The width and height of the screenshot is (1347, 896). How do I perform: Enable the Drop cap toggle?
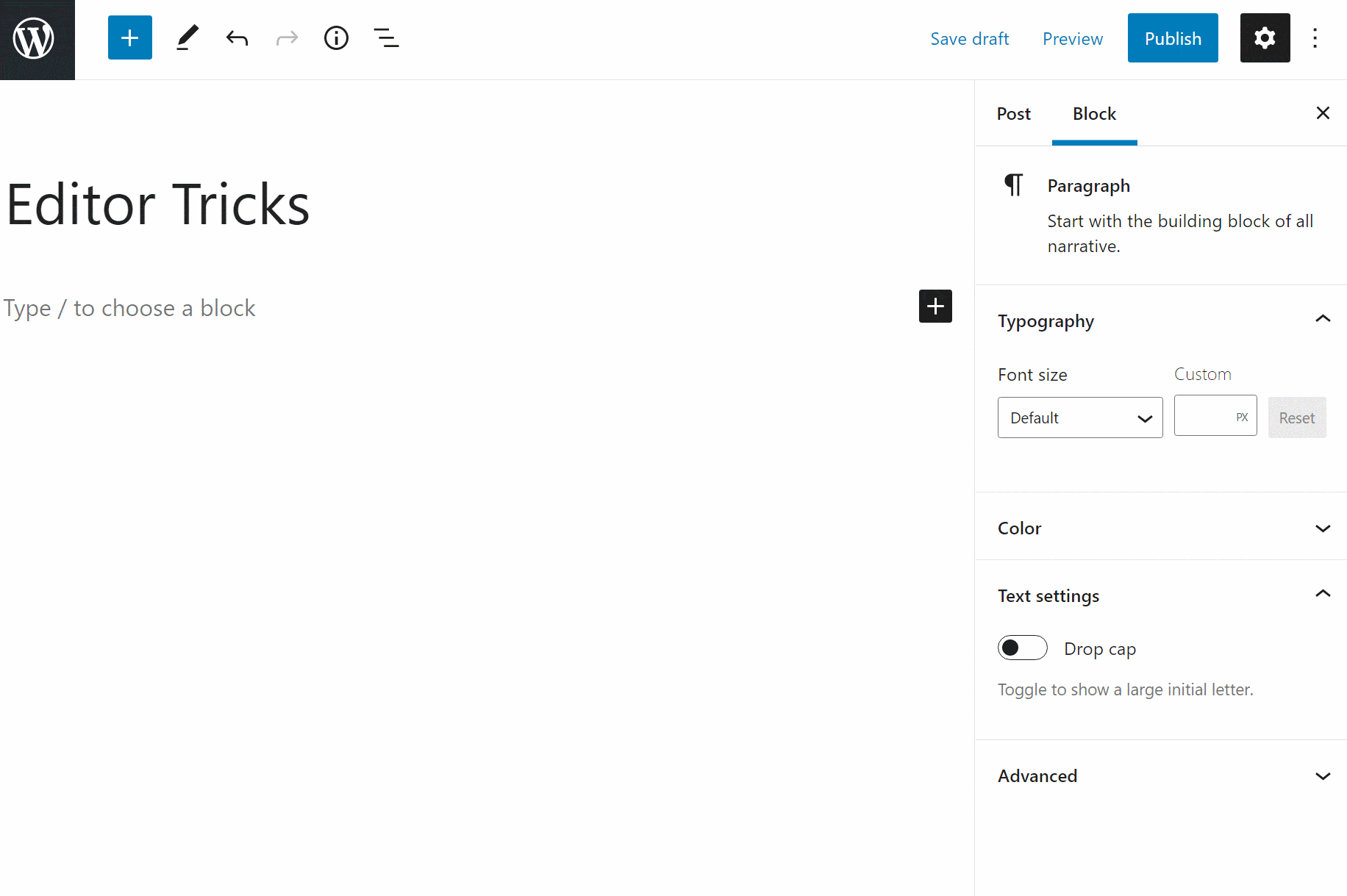[1022, 648]
